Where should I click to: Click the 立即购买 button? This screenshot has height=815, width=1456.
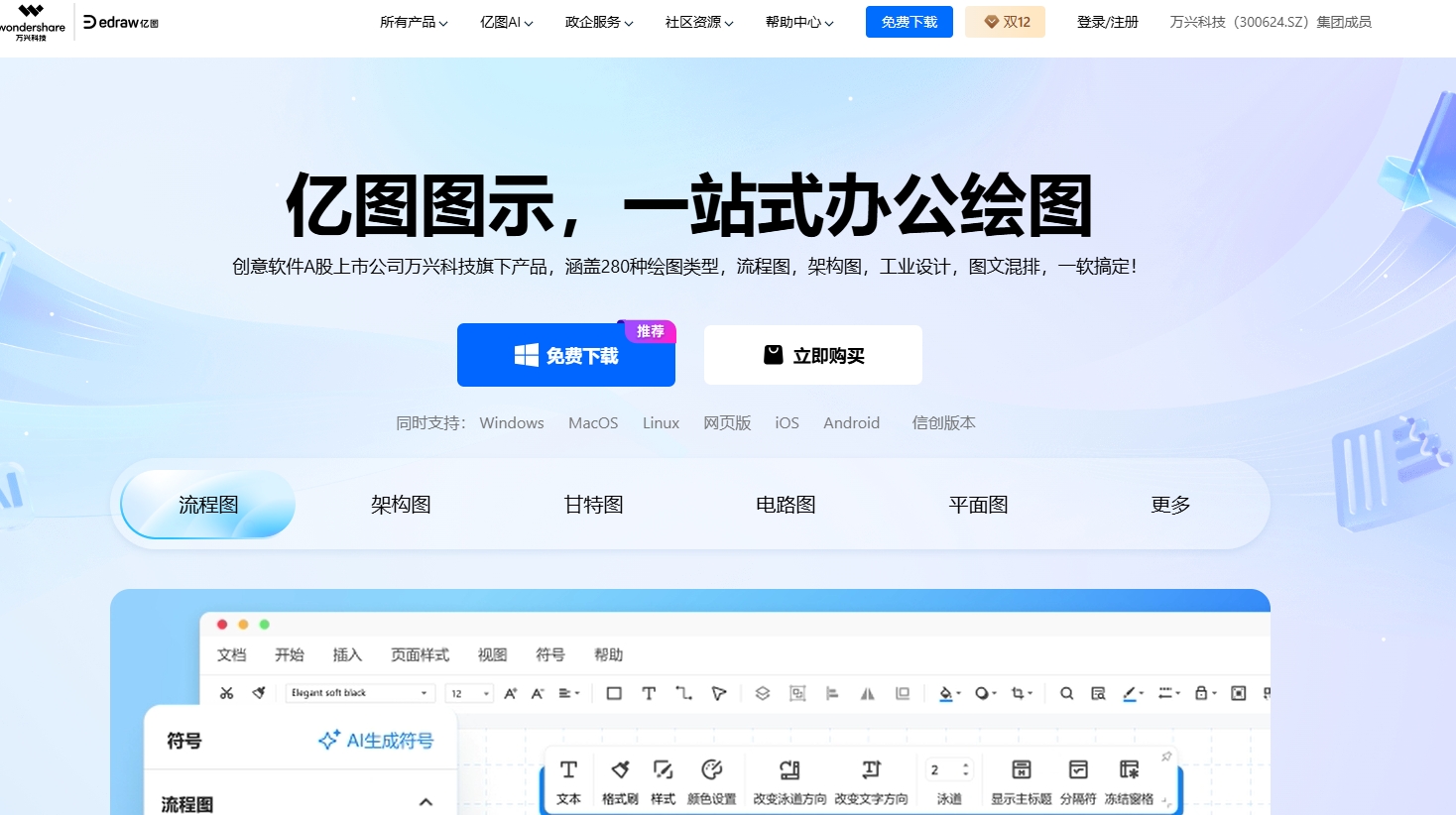pos(813,355)
